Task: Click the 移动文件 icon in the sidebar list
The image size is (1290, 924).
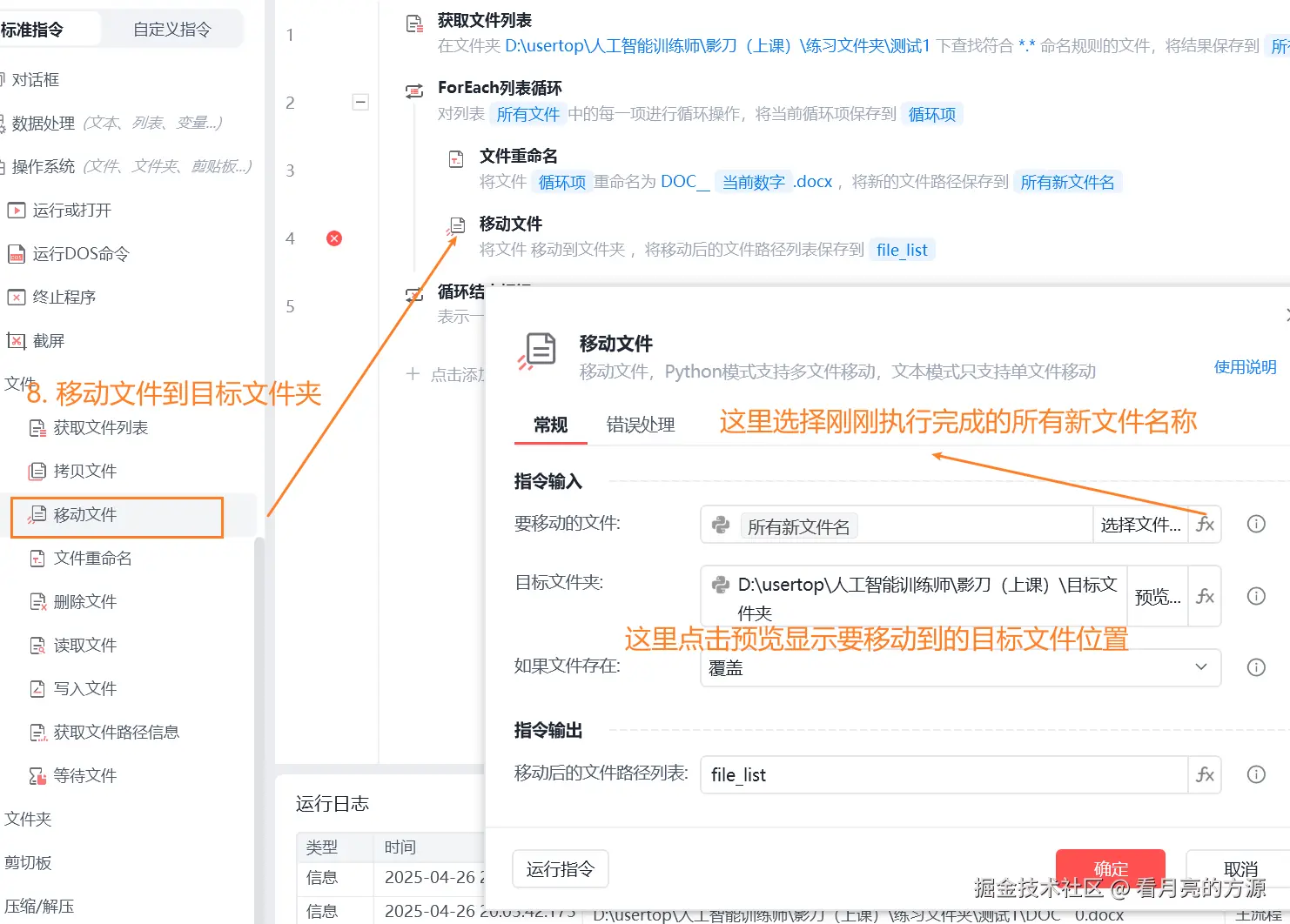Action: pos(37,514)
